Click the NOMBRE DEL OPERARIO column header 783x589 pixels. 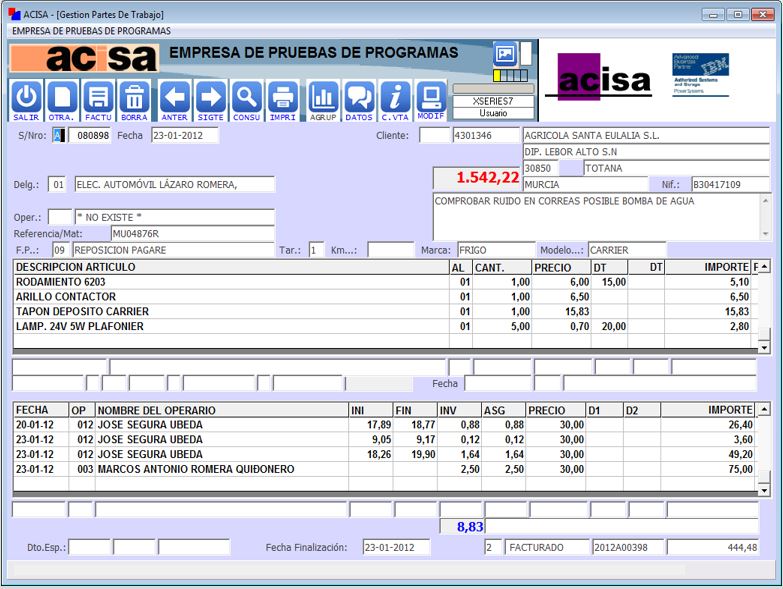click(x=222, y=410)
